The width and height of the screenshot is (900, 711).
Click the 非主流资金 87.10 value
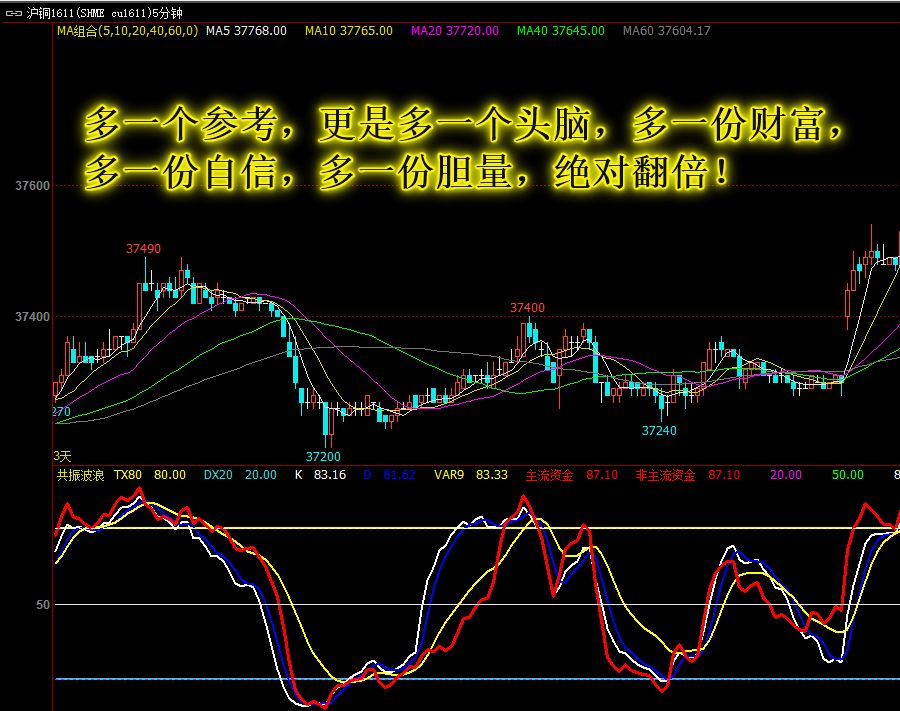[x=688, y=475]
